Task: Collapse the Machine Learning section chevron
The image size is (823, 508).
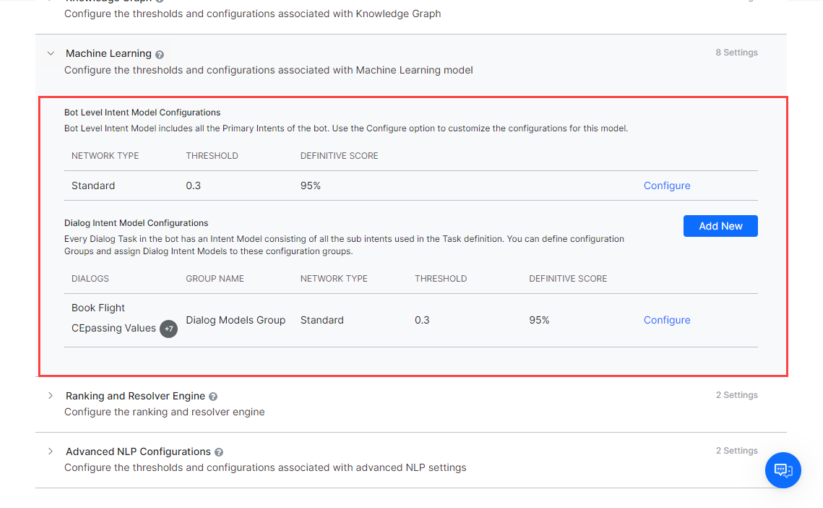Action: pos(50,54)
